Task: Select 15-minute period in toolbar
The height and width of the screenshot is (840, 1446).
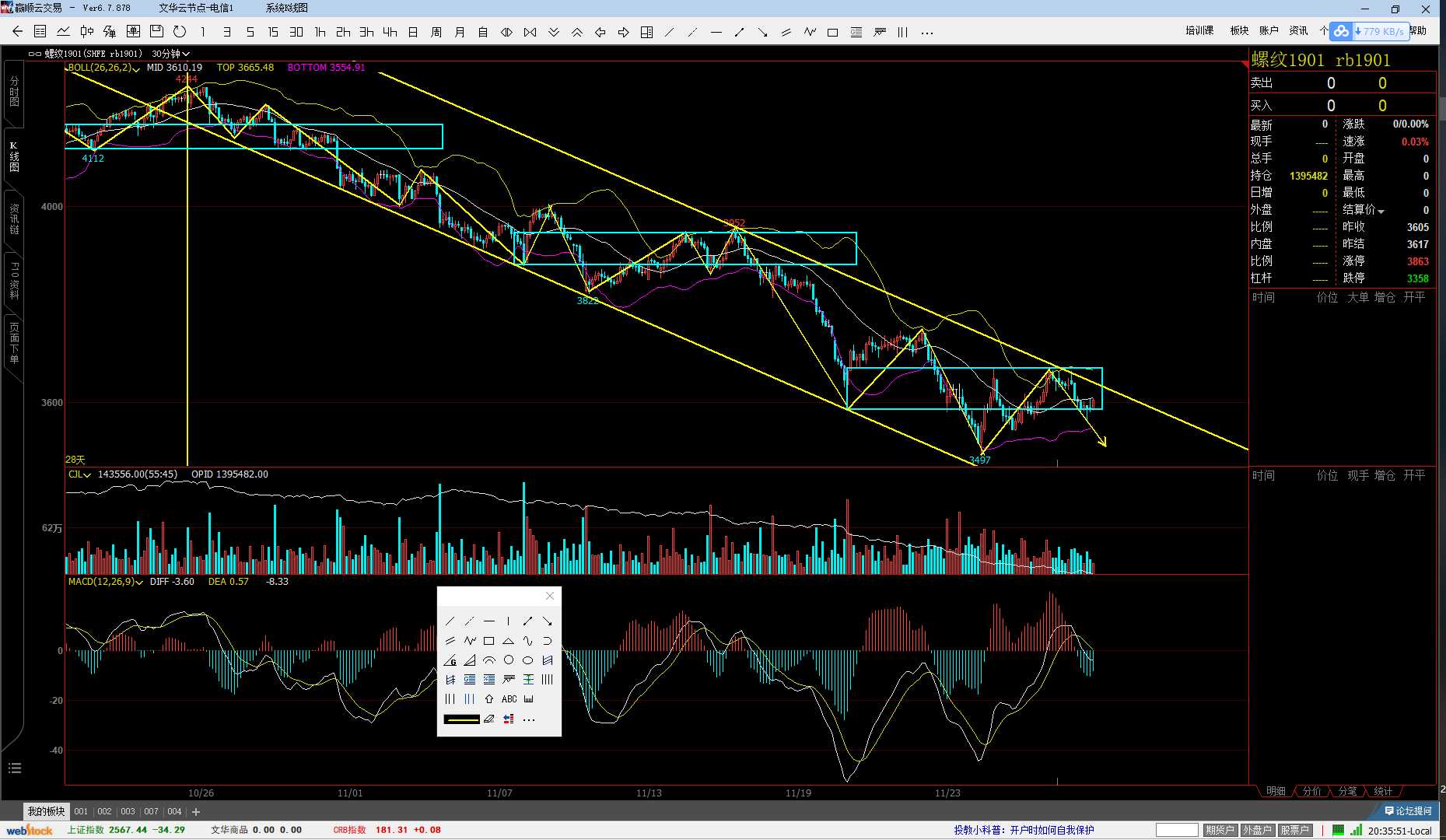Action: click(x=273, y=32)
